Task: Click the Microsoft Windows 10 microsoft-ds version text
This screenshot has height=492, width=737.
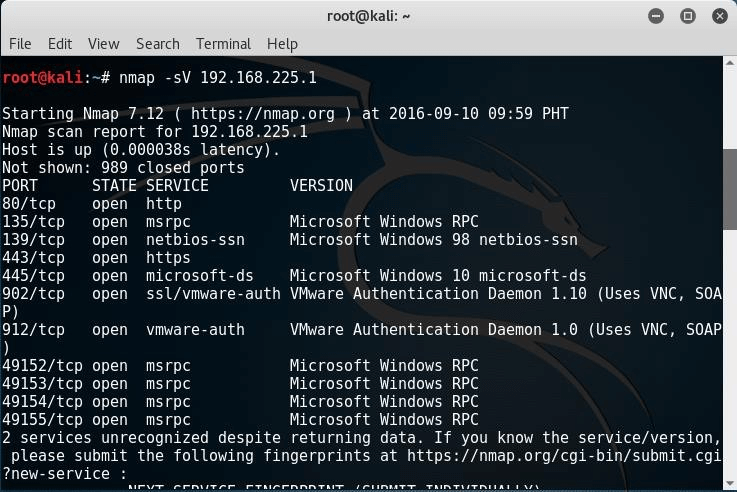Action: 438,276
